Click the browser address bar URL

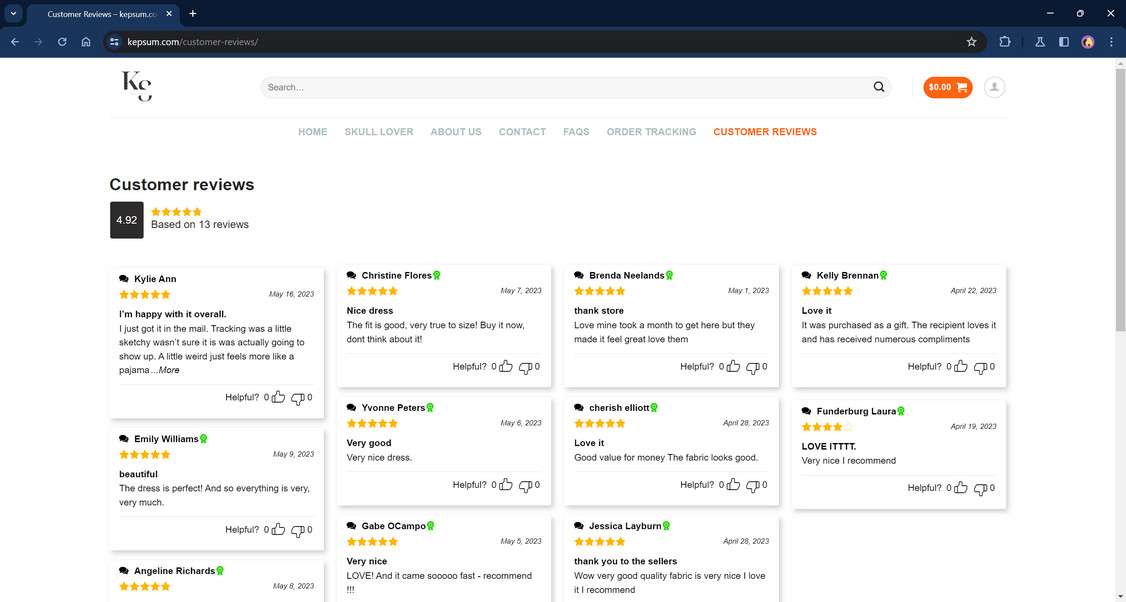pyautogui.click(x=192, y=42)
